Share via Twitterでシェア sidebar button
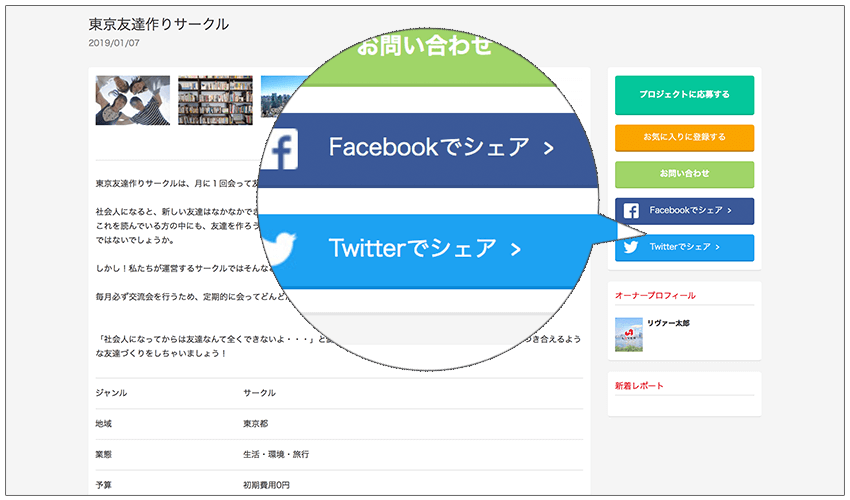The image size is (850, 500). point(684,247)
